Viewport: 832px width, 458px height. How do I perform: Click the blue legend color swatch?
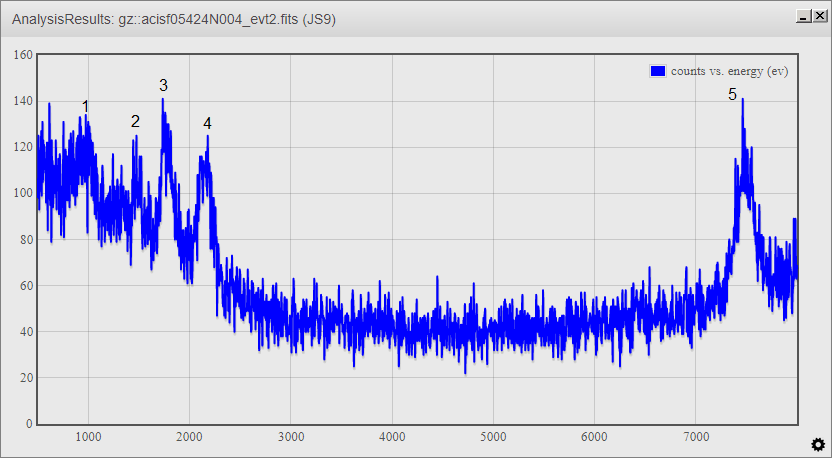point(658,71)
